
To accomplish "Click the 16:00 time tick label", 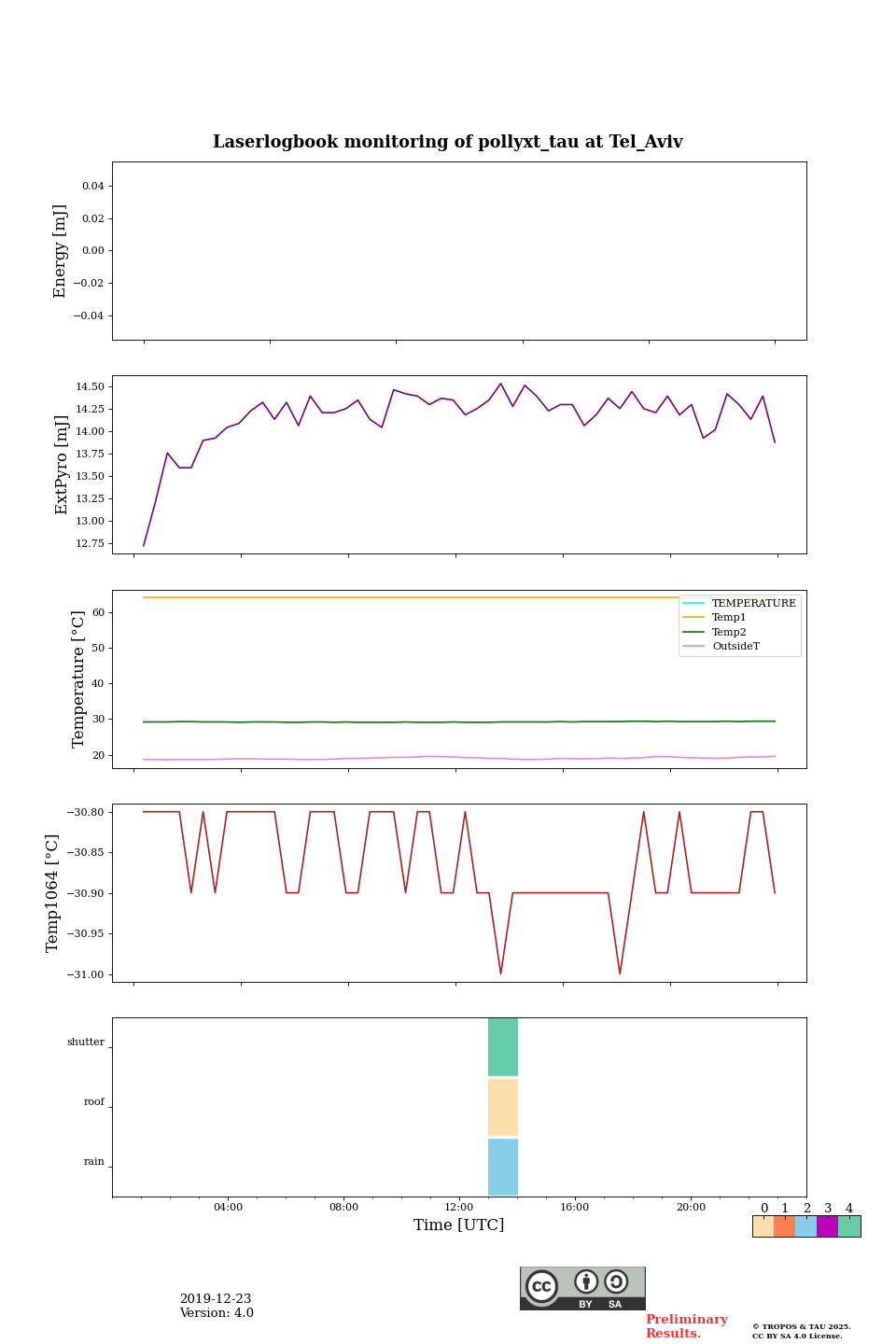I will pos(575,1208).
